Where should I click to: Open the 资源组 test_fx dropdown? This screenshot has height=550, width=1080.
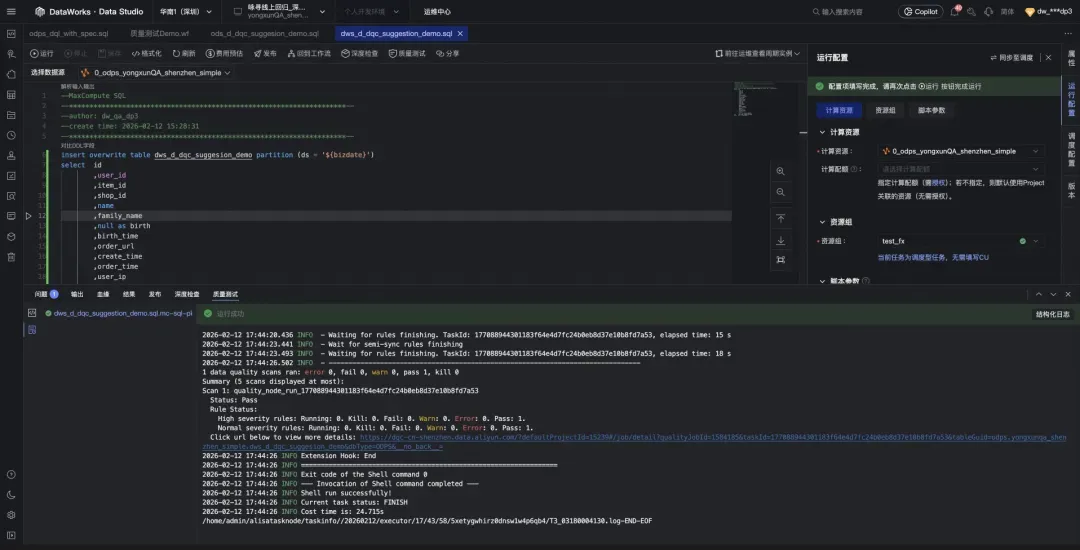tap(962, 241)
